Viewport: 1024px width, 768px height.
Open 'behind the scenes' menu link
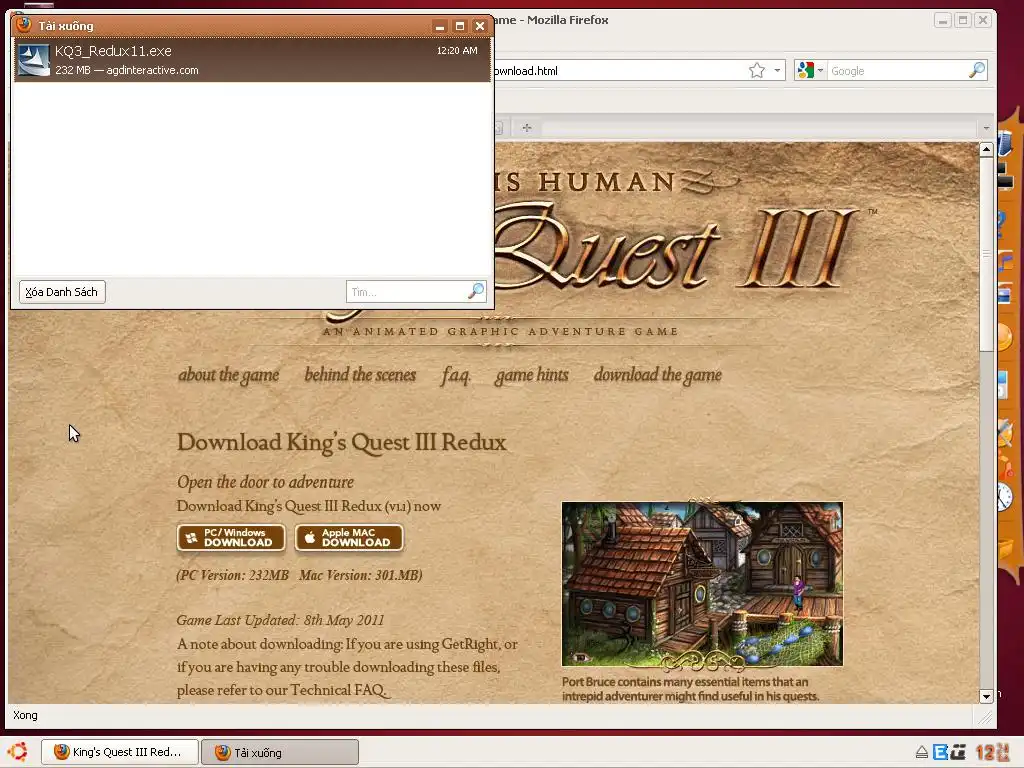pos(360,375)
